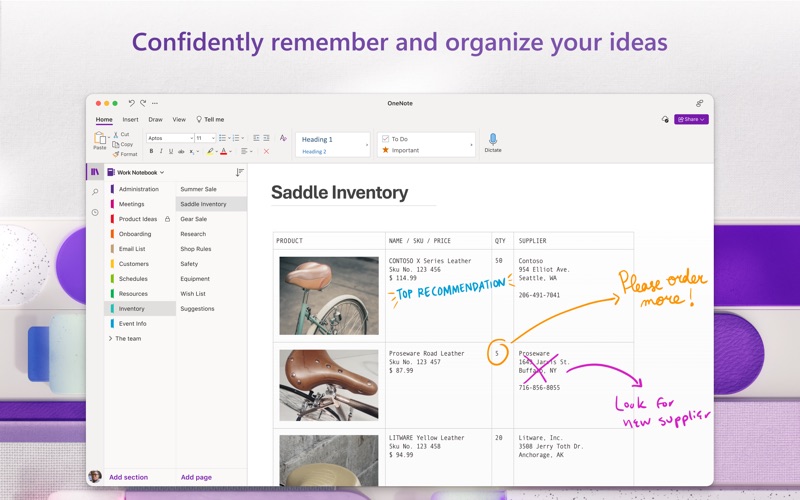Show the notebooks navigation pane
This screenshot has height=500, width=800.
[95, 172]
